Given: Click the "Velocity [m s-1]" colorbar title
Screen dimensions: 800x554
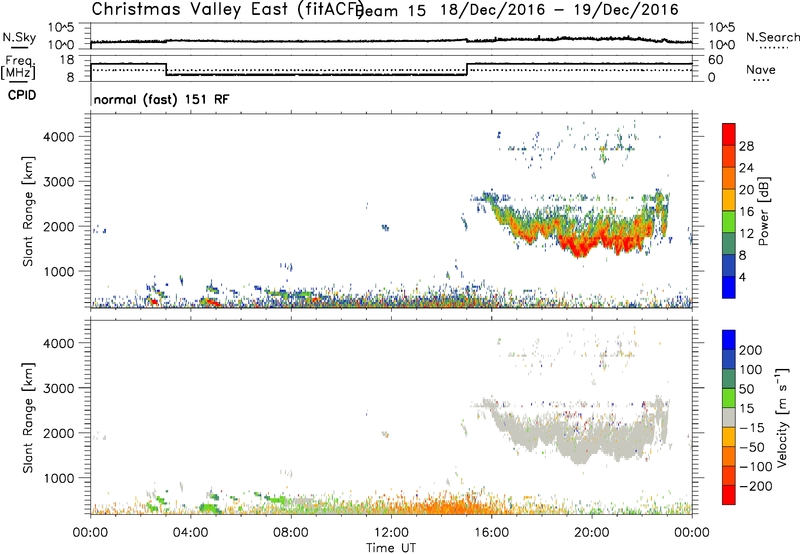Looking at the screenshot, I should pos(782,417).
